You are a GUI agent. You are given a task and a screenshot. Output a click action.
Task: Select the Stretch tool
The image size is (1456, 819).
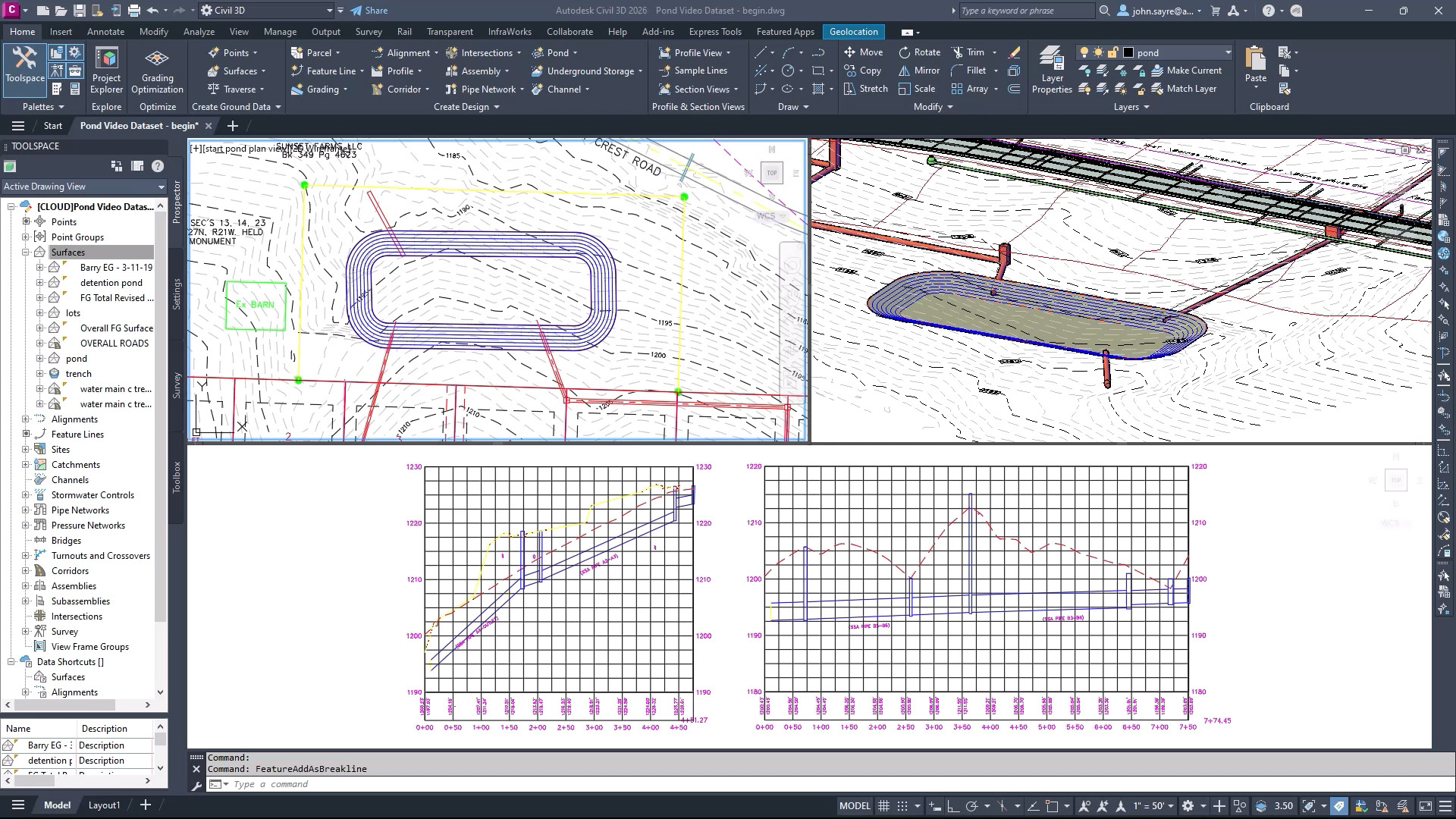[865, 89]
